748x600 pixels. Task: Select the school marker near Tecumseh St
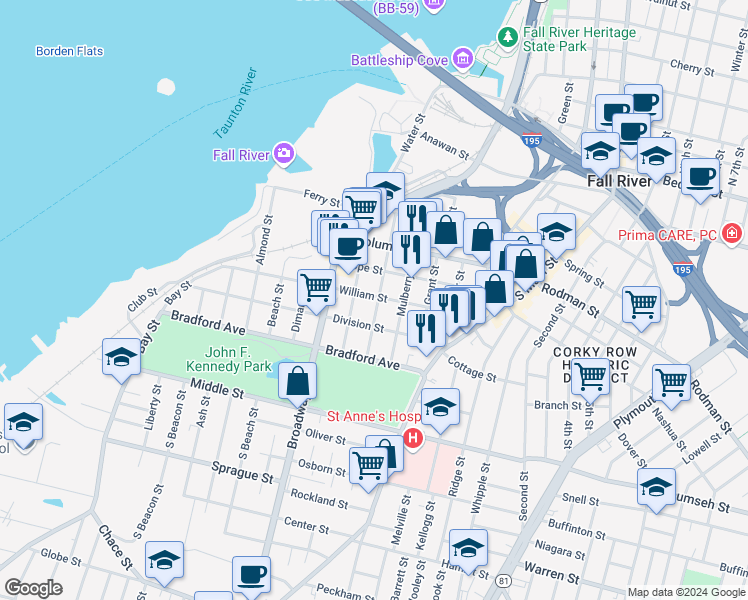pos(657,487)
